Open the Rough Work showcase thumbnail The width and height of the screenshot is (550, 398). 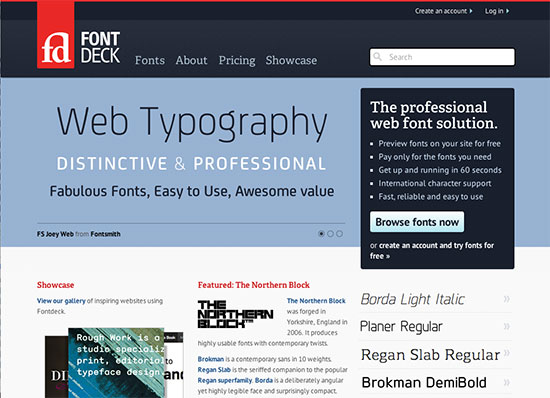click(116, 363)
